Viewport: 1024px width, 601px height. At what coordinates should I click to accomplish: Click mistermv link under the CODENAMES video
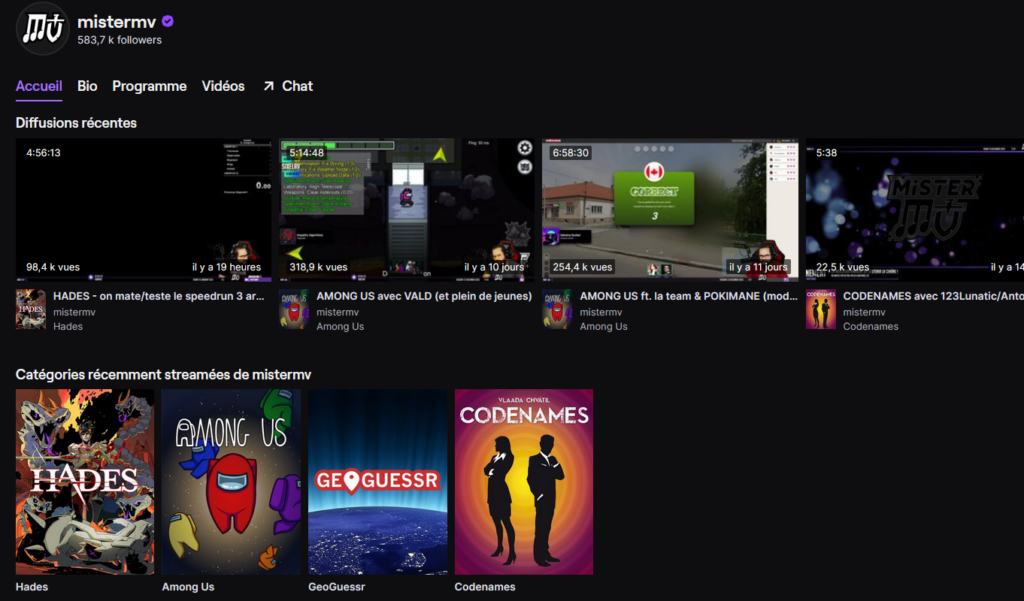click(864, 312)
